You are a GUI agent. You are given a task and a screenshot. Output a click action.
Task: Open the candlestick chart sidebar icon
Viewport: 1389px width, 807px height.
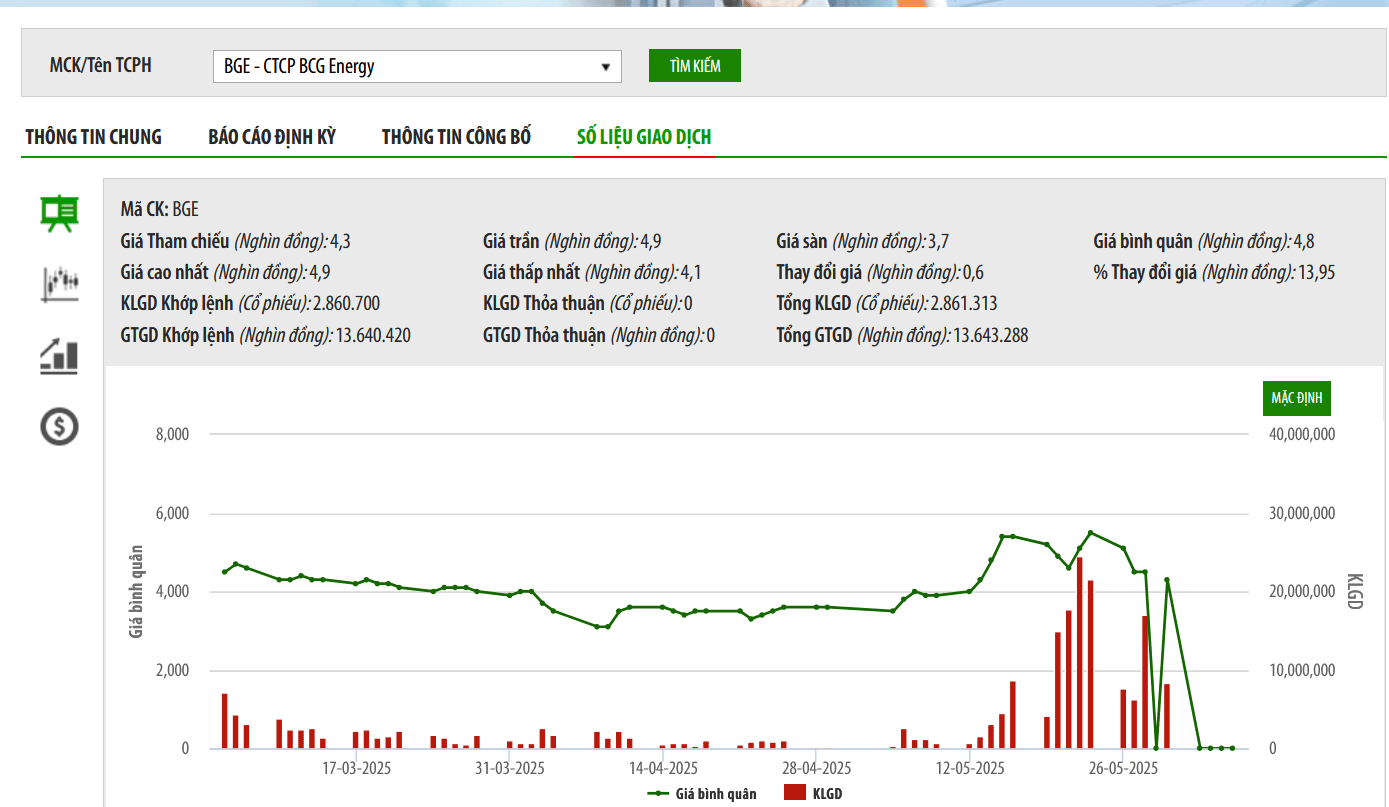coord(59,284)
